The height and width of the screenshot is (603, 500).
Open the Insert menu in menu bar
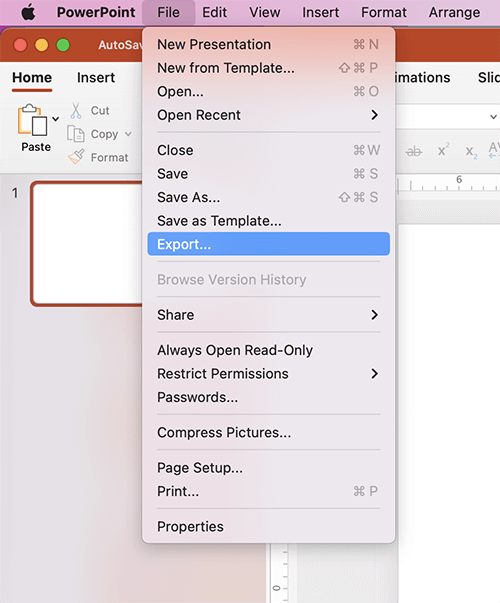point(320,12)
